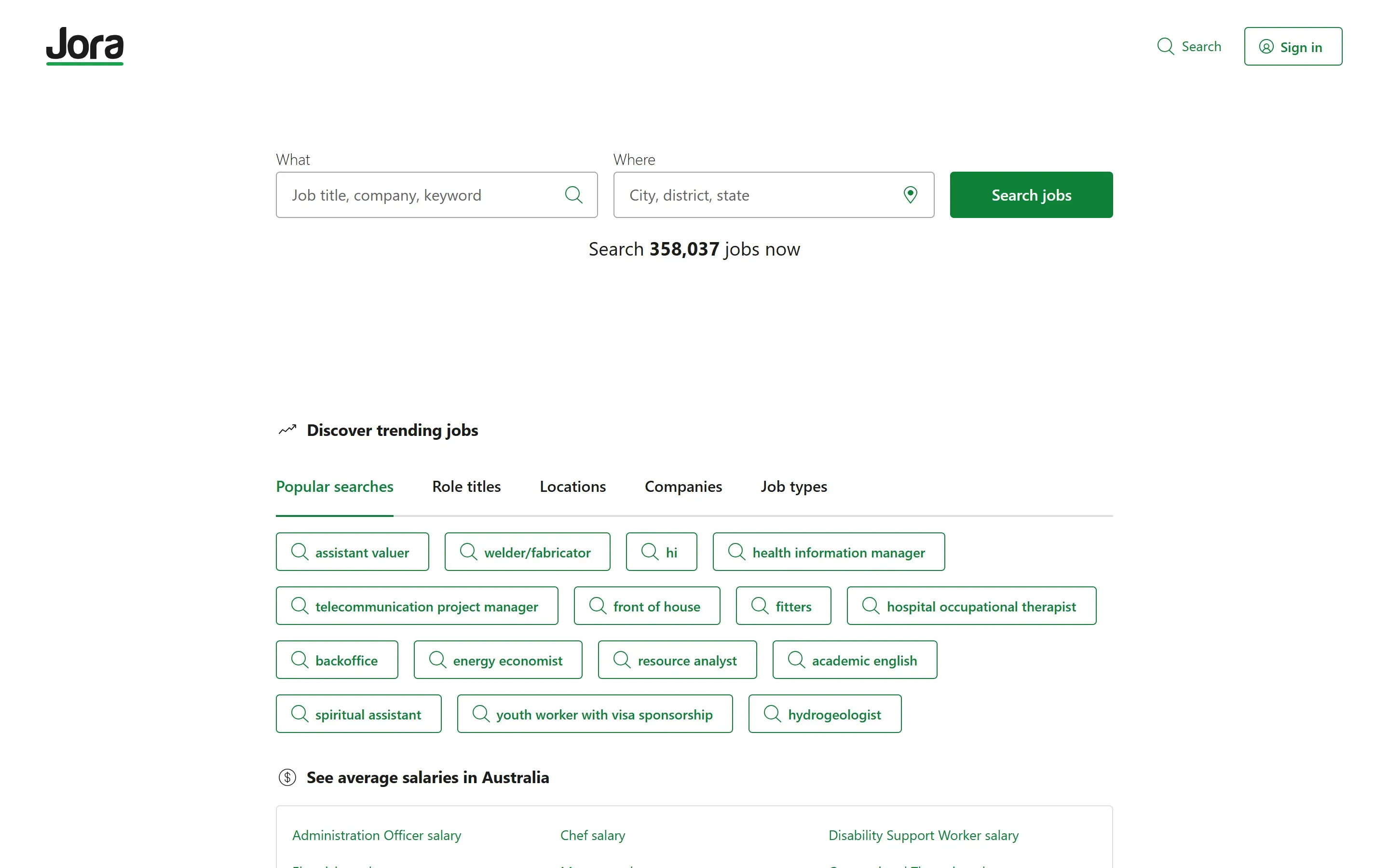Click the green Search jobs button
The image size is (1389, 868).
coord(1031,195)
